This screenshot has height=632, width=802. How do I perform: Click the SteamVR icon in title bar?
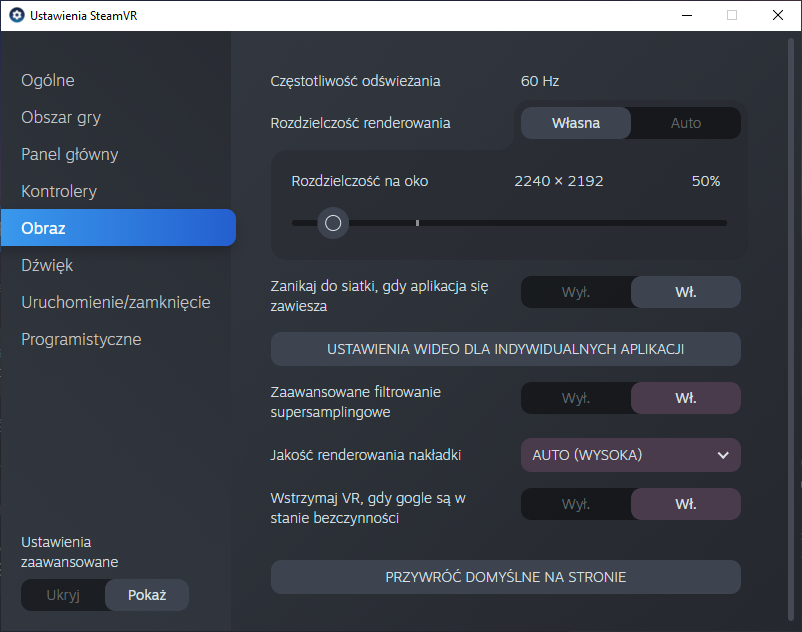point(17,15)
